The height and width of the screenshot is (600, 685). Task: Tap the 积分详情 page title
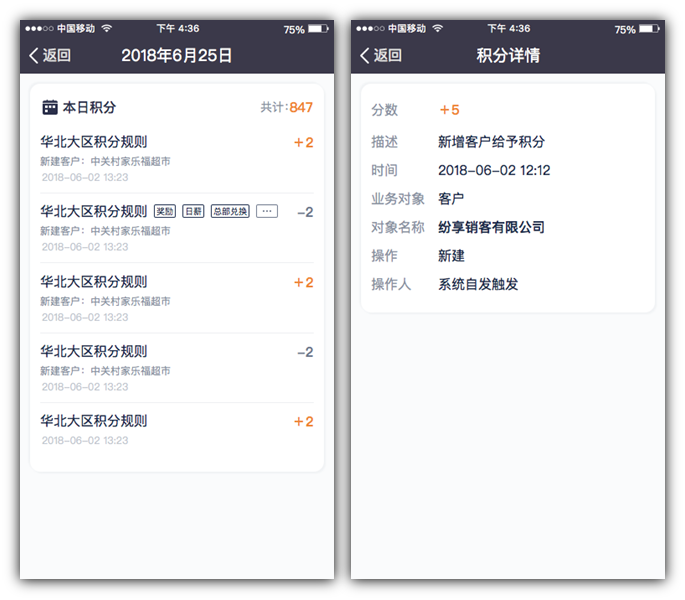pos(508,56)
